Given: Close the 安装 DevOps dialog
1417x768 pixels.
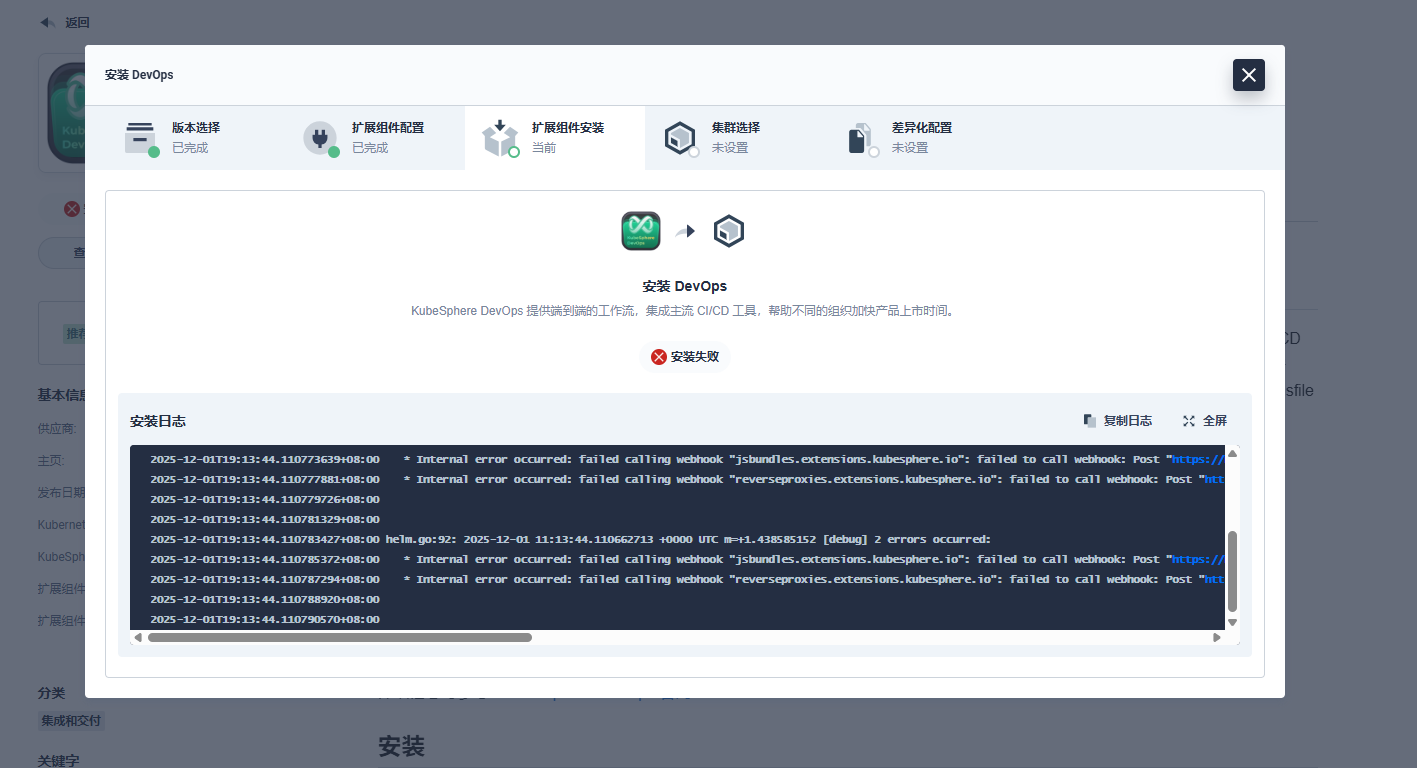Looking at the screenshot, I should [x=1248, y=75].
